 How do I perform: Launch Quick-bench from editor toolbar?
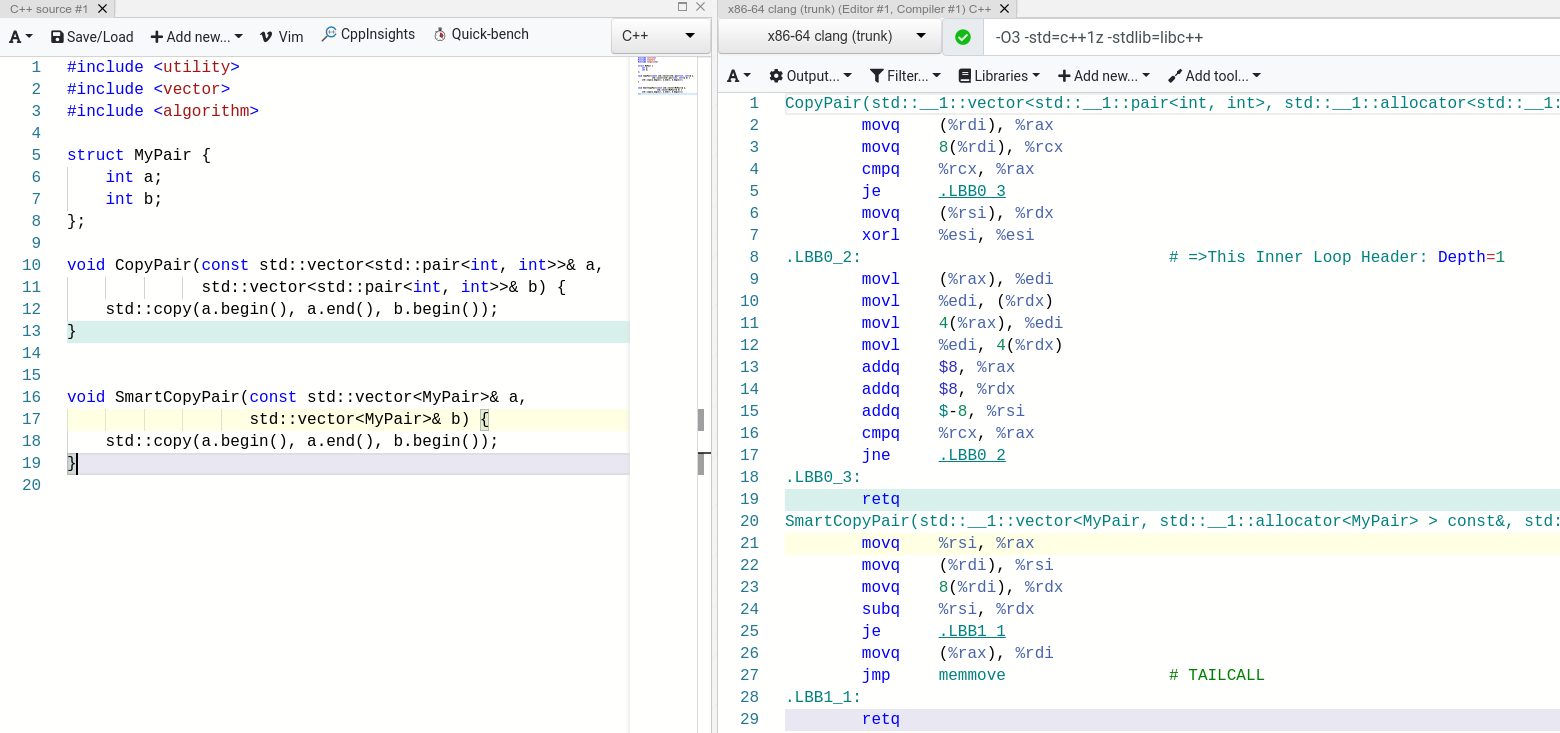(481, 34)
